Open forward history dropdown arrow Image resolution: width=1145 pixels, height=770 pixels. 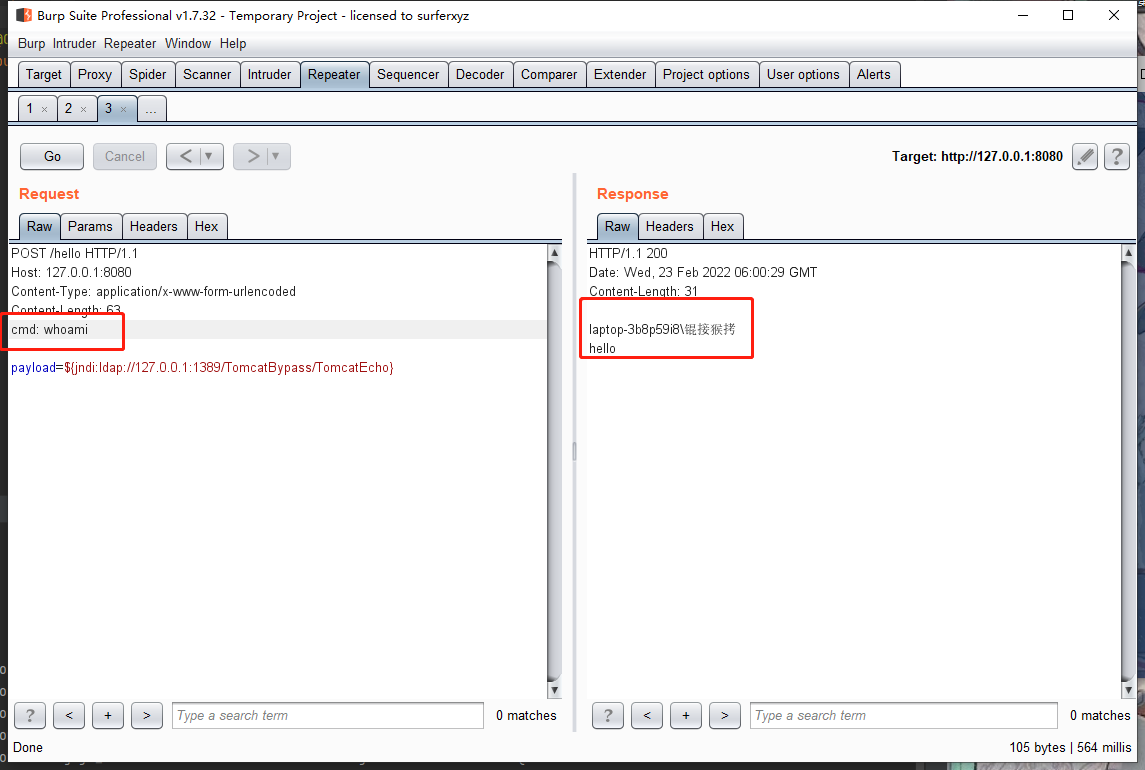click(276, 156)
